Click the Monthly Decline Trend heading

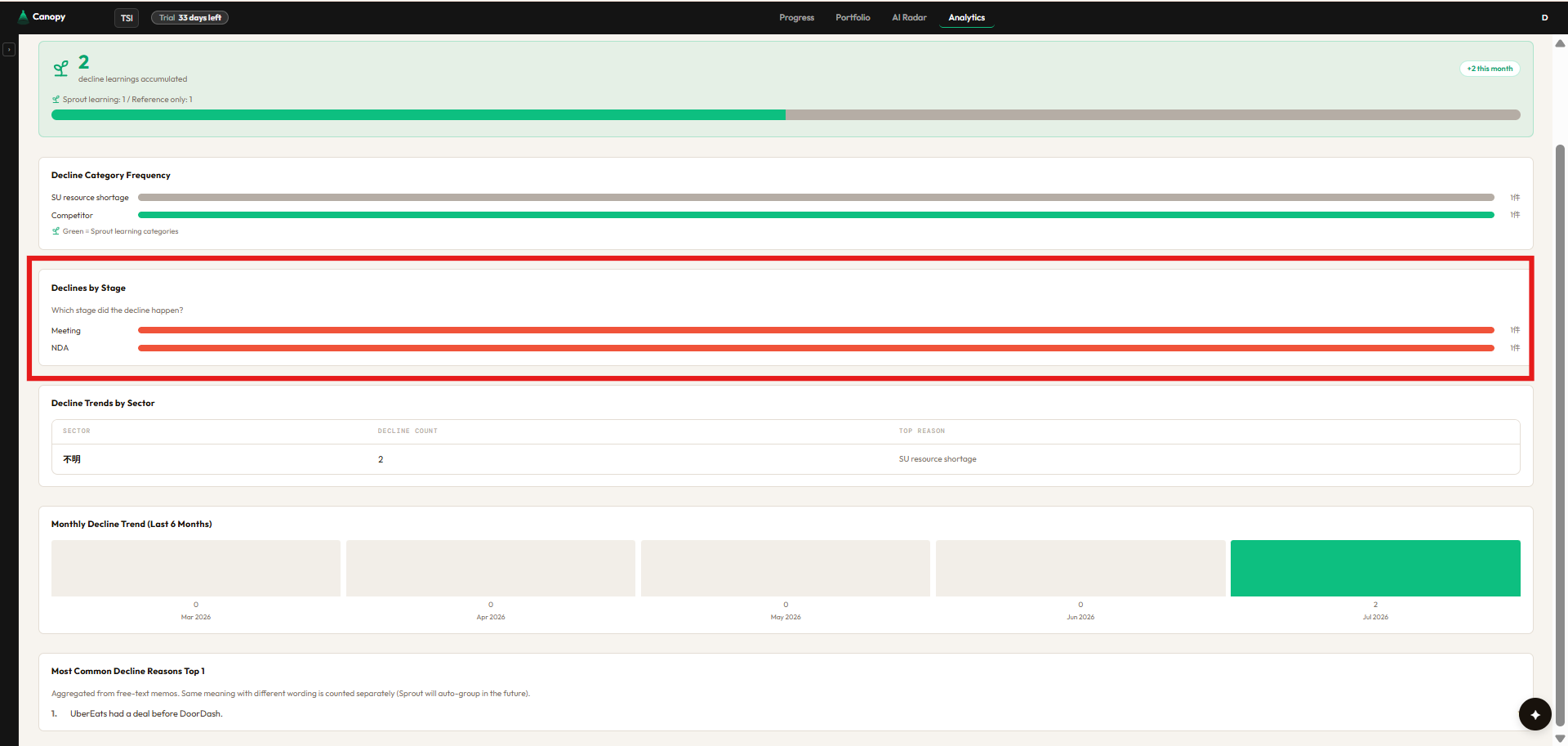(131, 525)
